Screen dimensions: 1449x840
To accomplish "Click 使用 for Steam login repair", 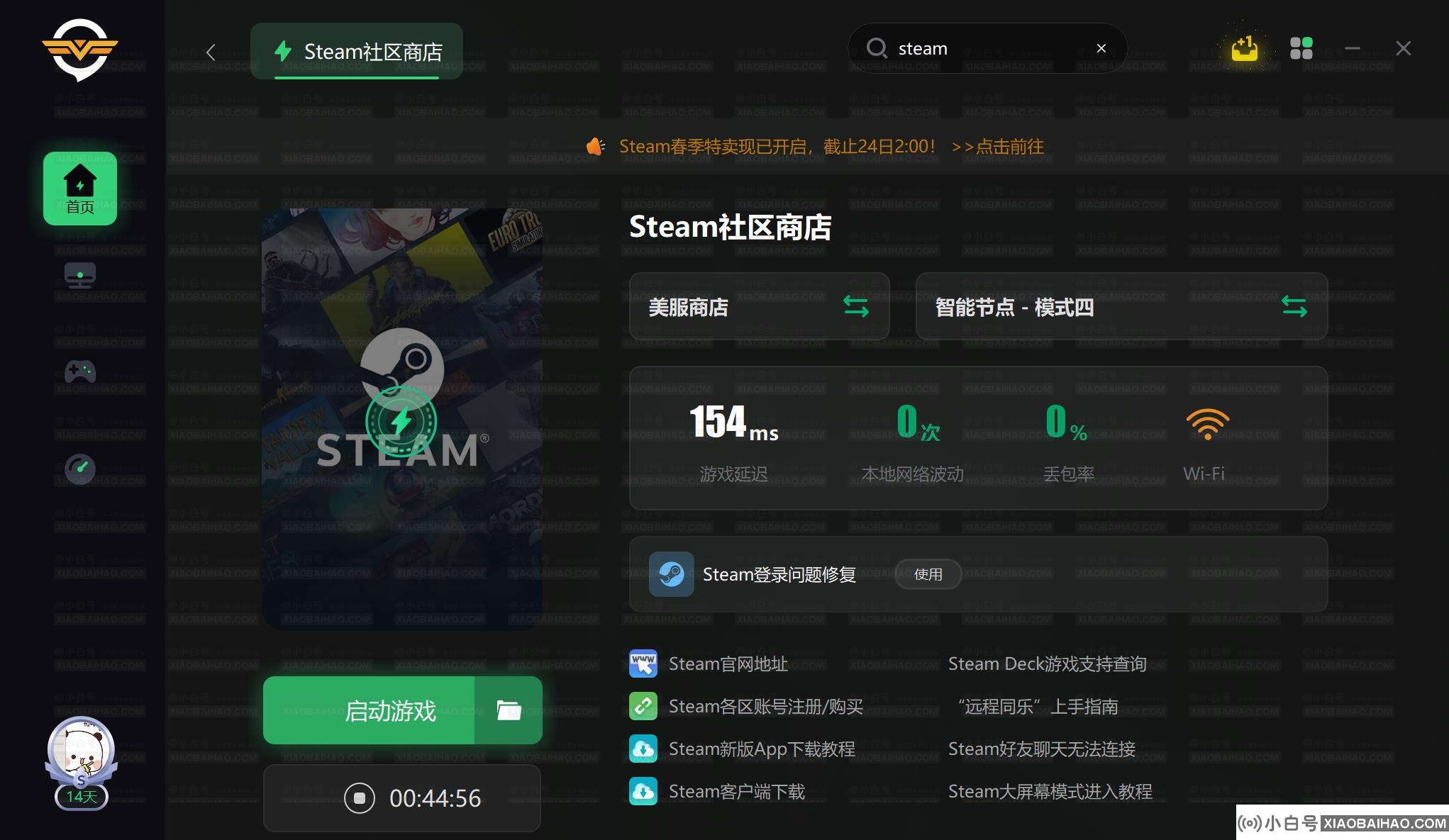I will click(x=928, y=574).
